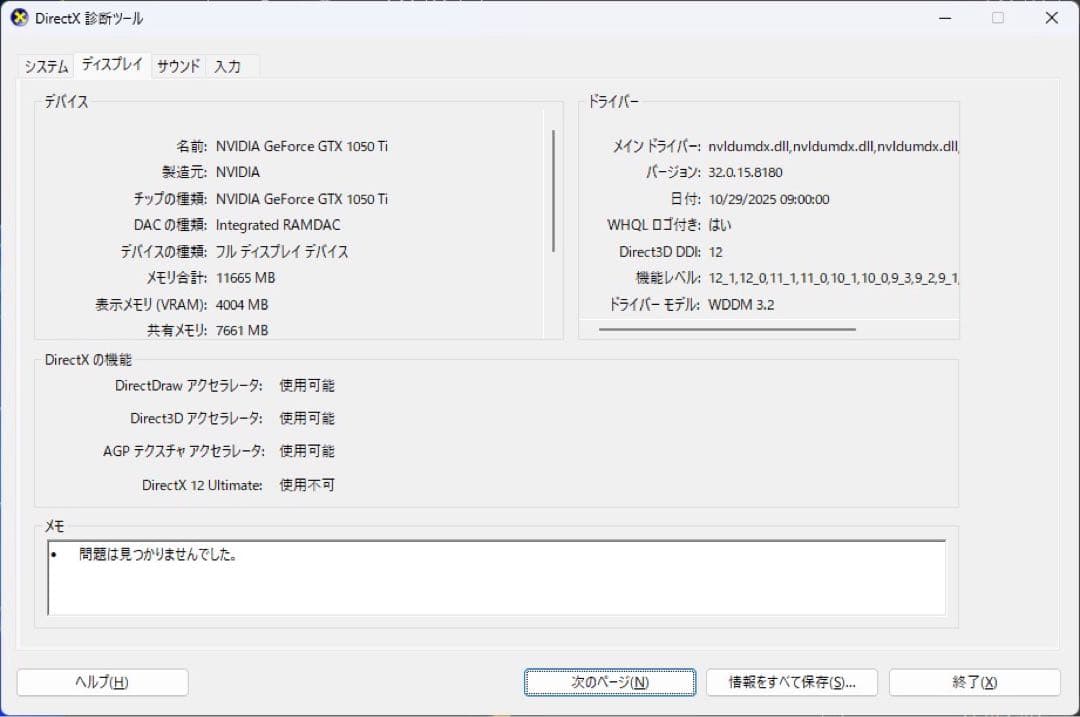1080x717 pixels.
Task: Click the WHQL ロゴ付き value はい
Action: click(x=720, y=225)
